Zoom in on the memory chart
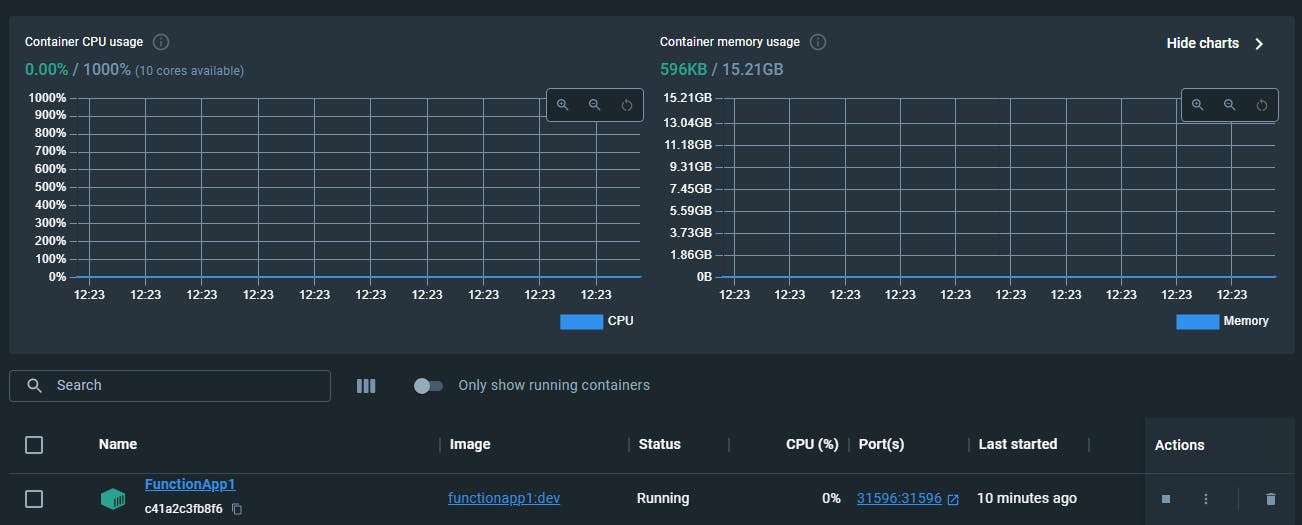Screen dimensions: 1302x525 [x=1198, y=105]
